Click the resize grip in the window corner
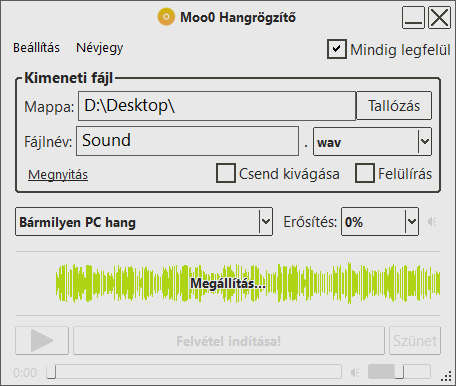Screen dimensions: 456x386 coord(446,376)
